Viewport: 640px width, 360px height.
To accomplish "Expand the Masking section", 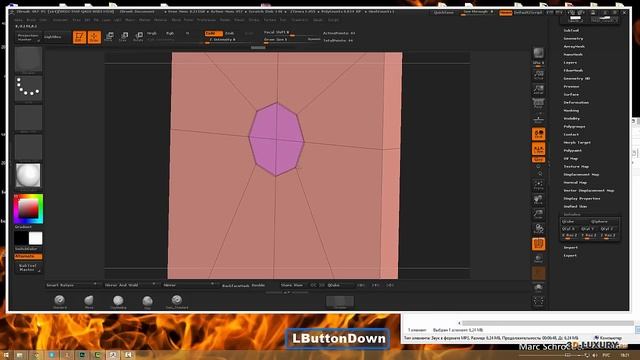I will (x=571, y=111).
